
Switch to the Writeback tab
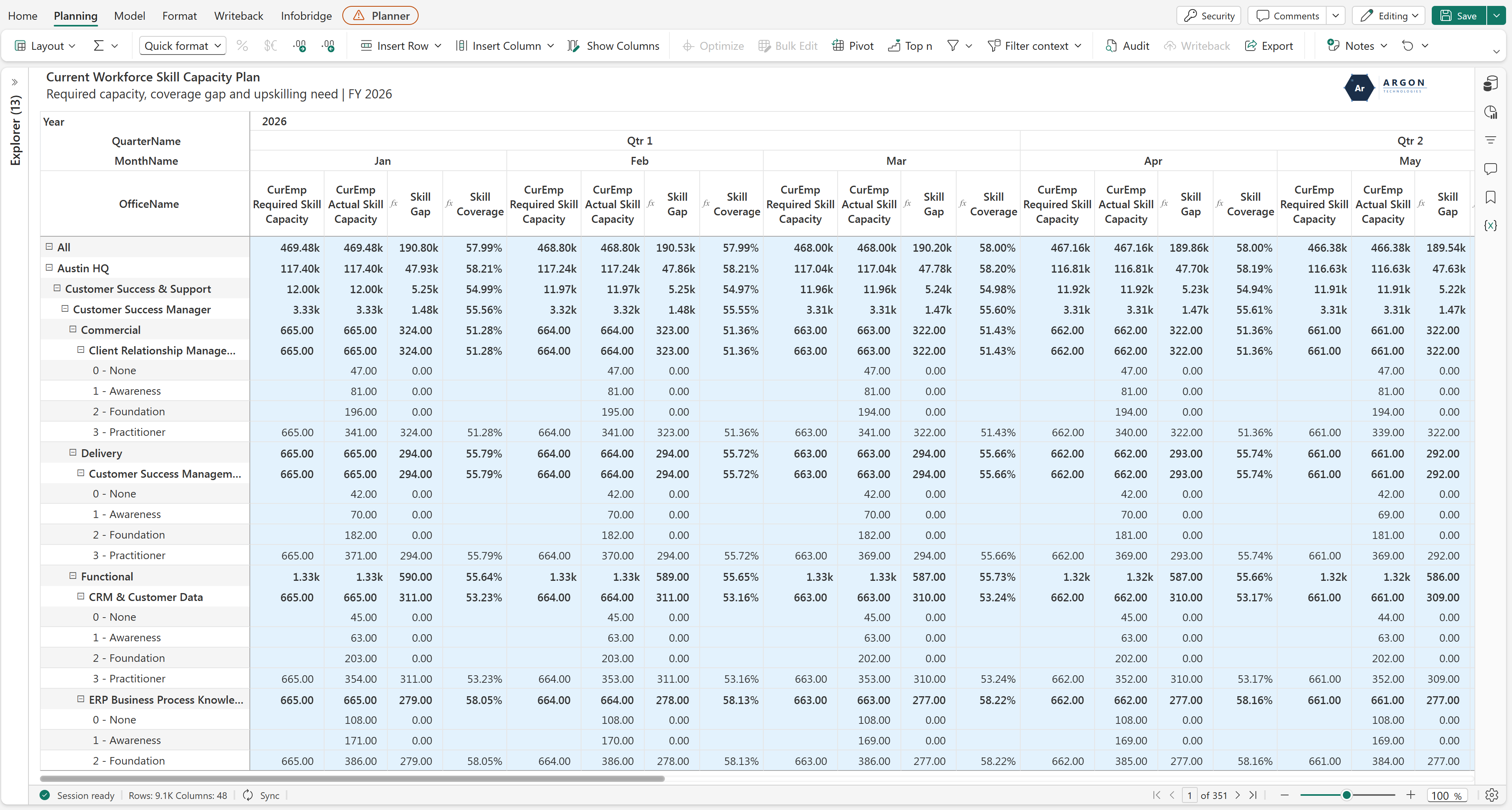(238, 16)
